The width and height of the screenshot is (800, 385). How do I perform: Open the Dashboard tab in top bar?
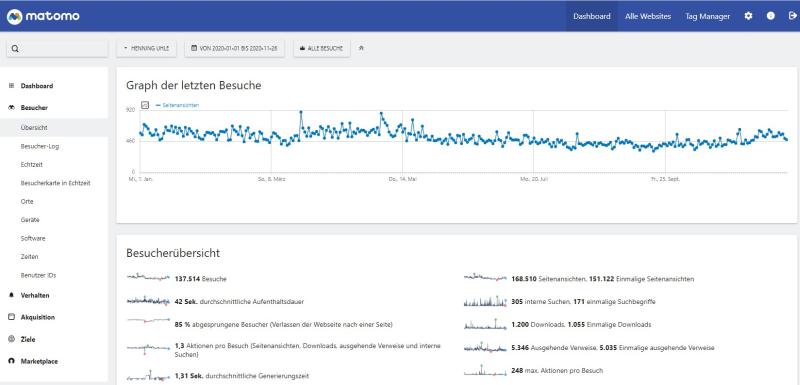coord(591,16)
